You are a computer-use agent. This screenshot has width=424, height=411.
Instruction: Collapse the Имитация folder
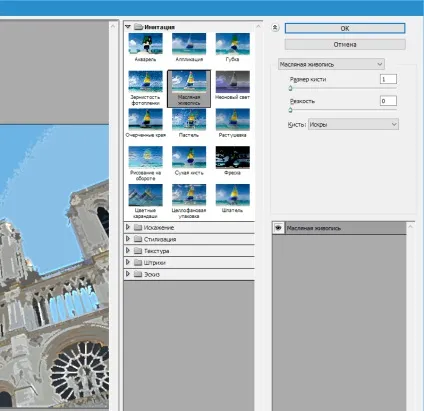128,27
